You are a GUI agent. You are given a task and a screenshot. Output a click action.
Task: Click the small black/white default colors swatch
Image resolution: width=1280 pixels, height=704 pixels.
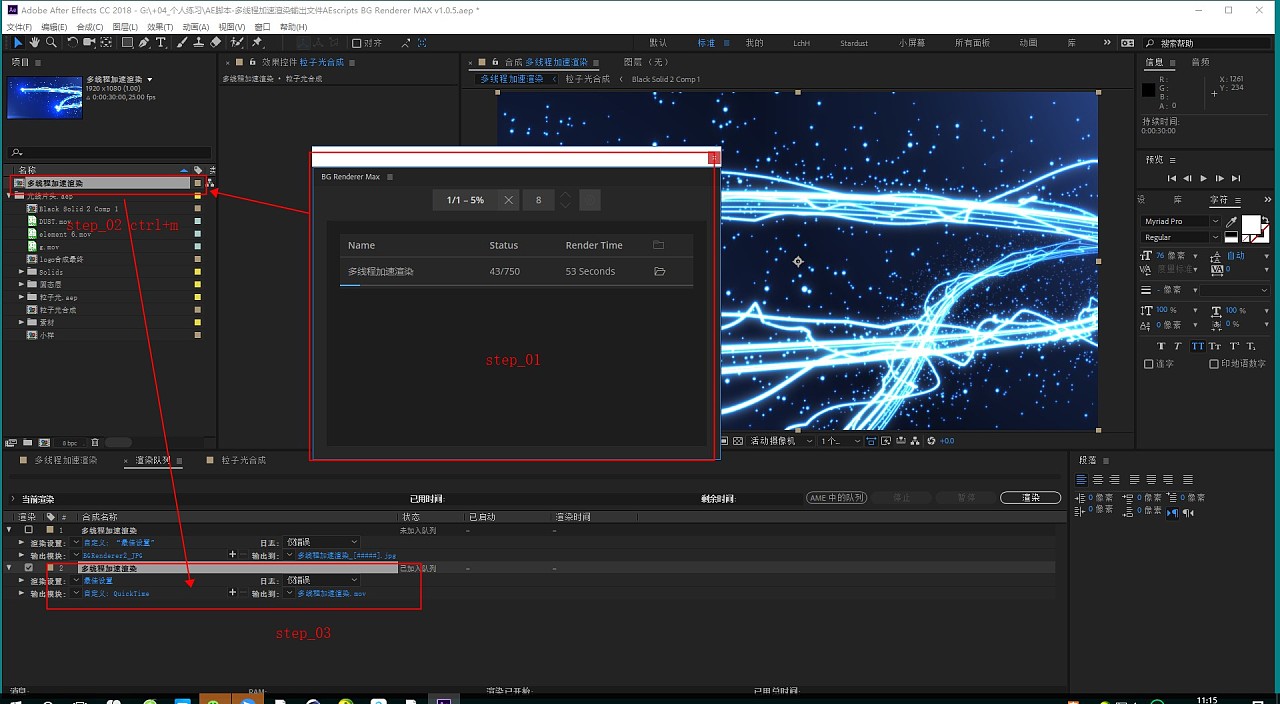(1231, 237)
